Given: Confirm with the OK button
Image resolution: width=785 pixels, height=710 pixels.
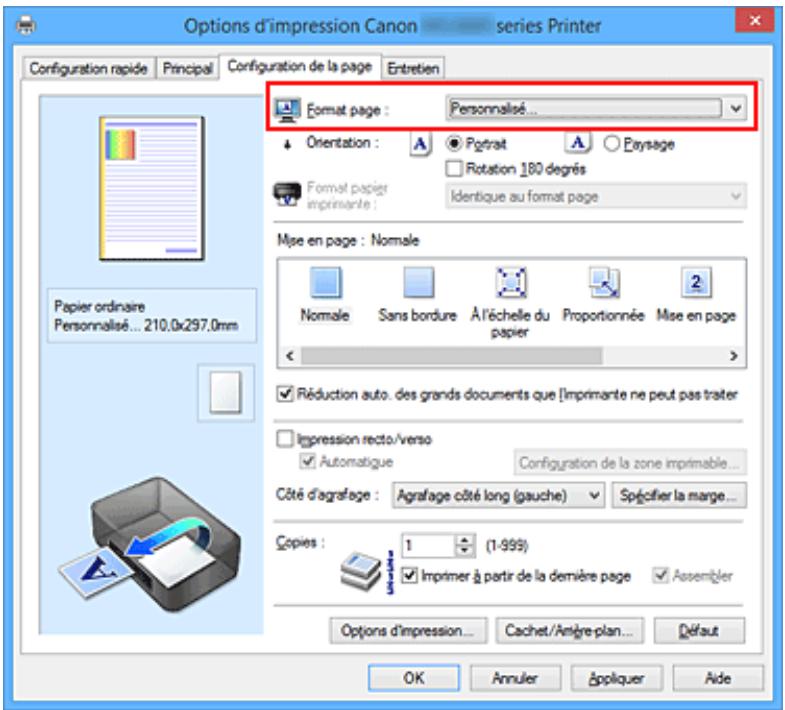Looking at the screenshot, I should 414,678.
